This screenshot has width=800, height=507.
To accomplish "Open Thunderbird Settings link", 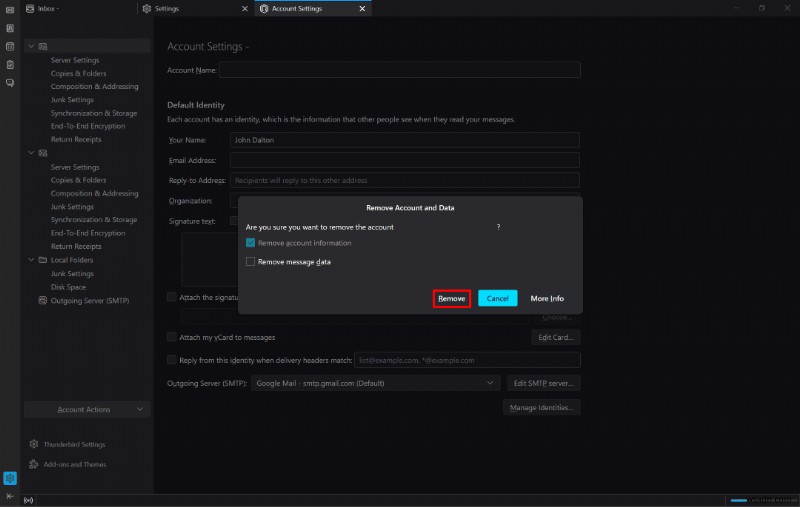I will tap(74, 445).
